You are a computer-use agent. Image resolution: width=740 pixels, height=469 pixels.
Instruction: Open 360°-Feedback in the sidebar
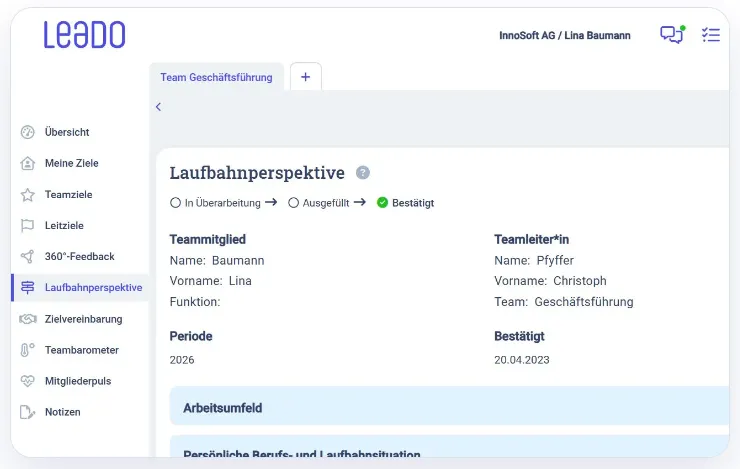[79, 257]
